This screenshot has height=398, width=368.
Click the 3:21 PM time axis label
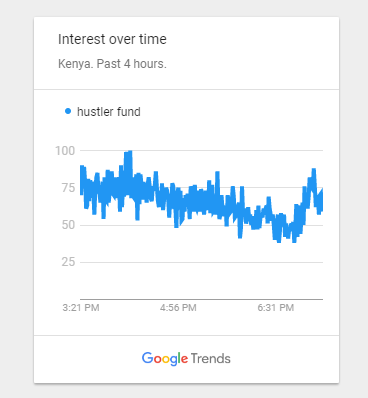coord(81,307)
